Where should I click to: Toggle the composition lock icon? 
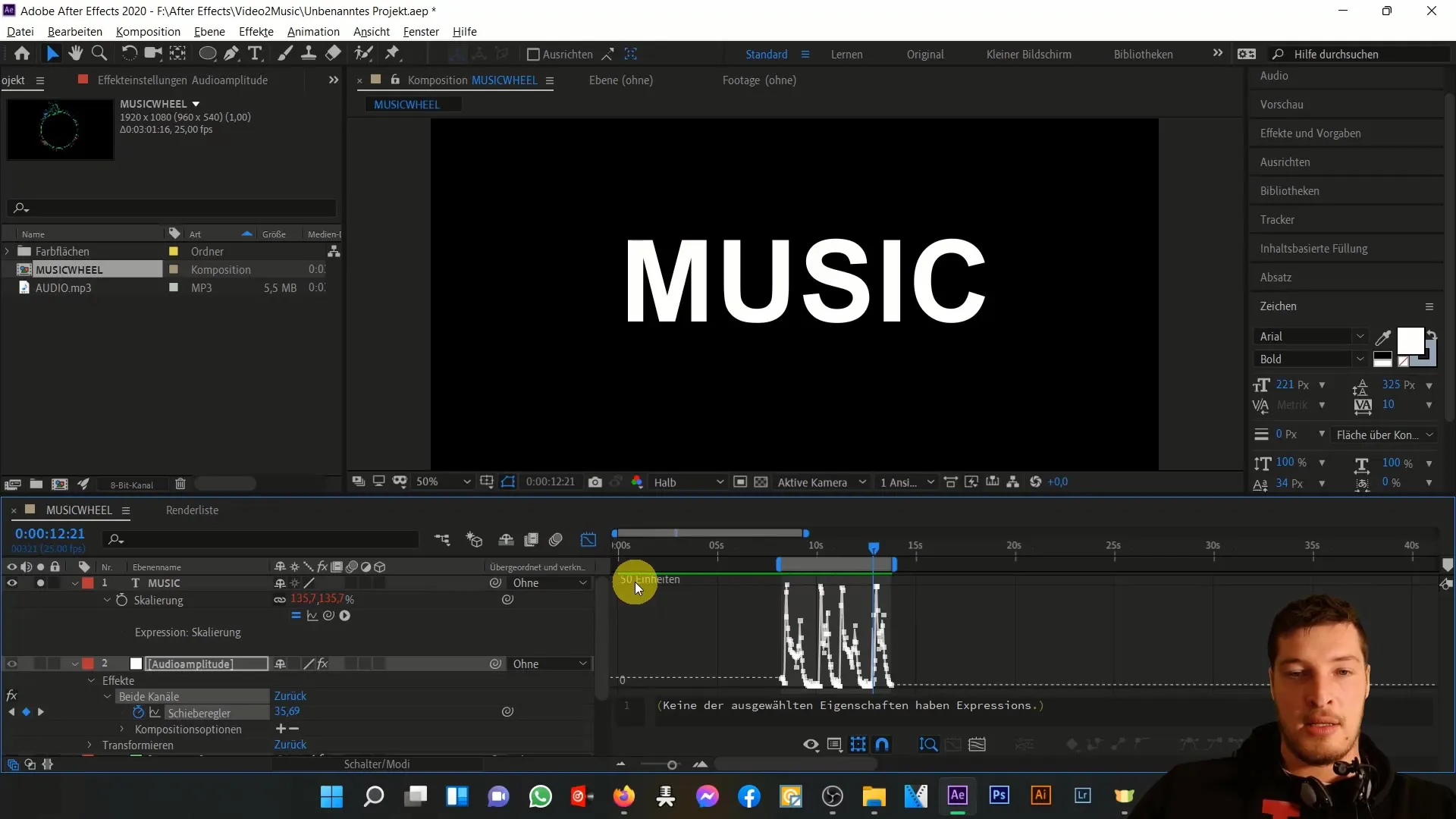[395, 80]
